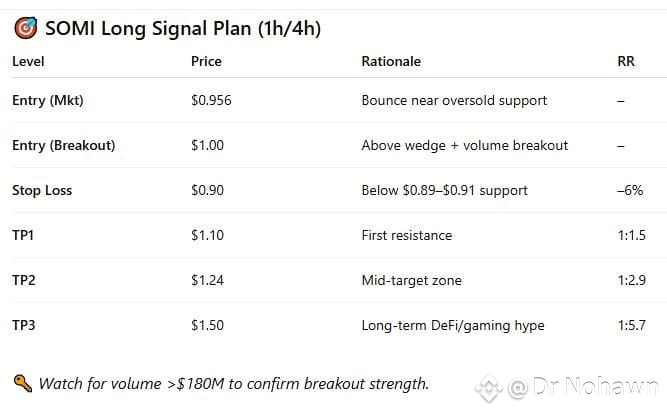Select the Price column header
The height and width of the screenshot is (414, 667).
(207, 61)
